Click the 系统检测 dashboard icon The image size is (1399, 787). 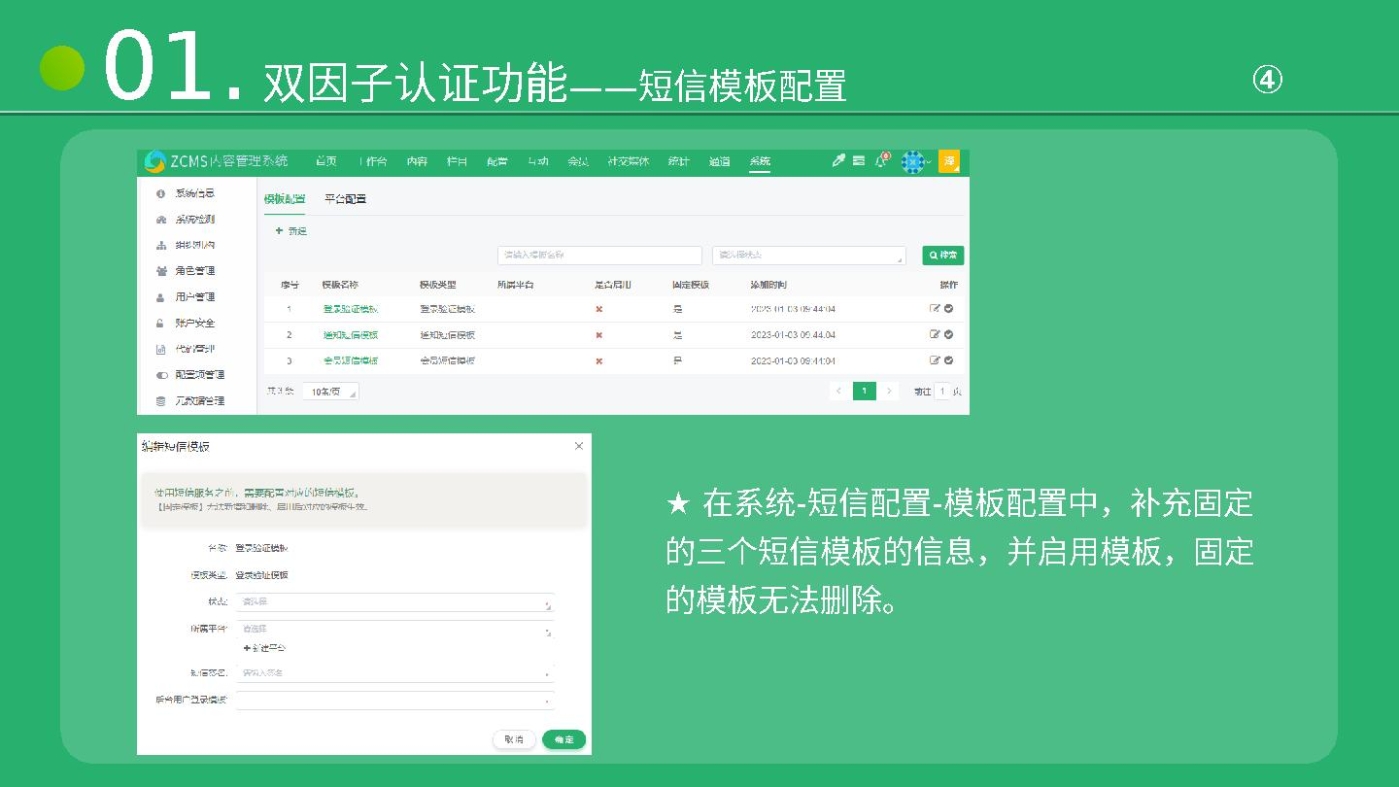click(161, 219)
